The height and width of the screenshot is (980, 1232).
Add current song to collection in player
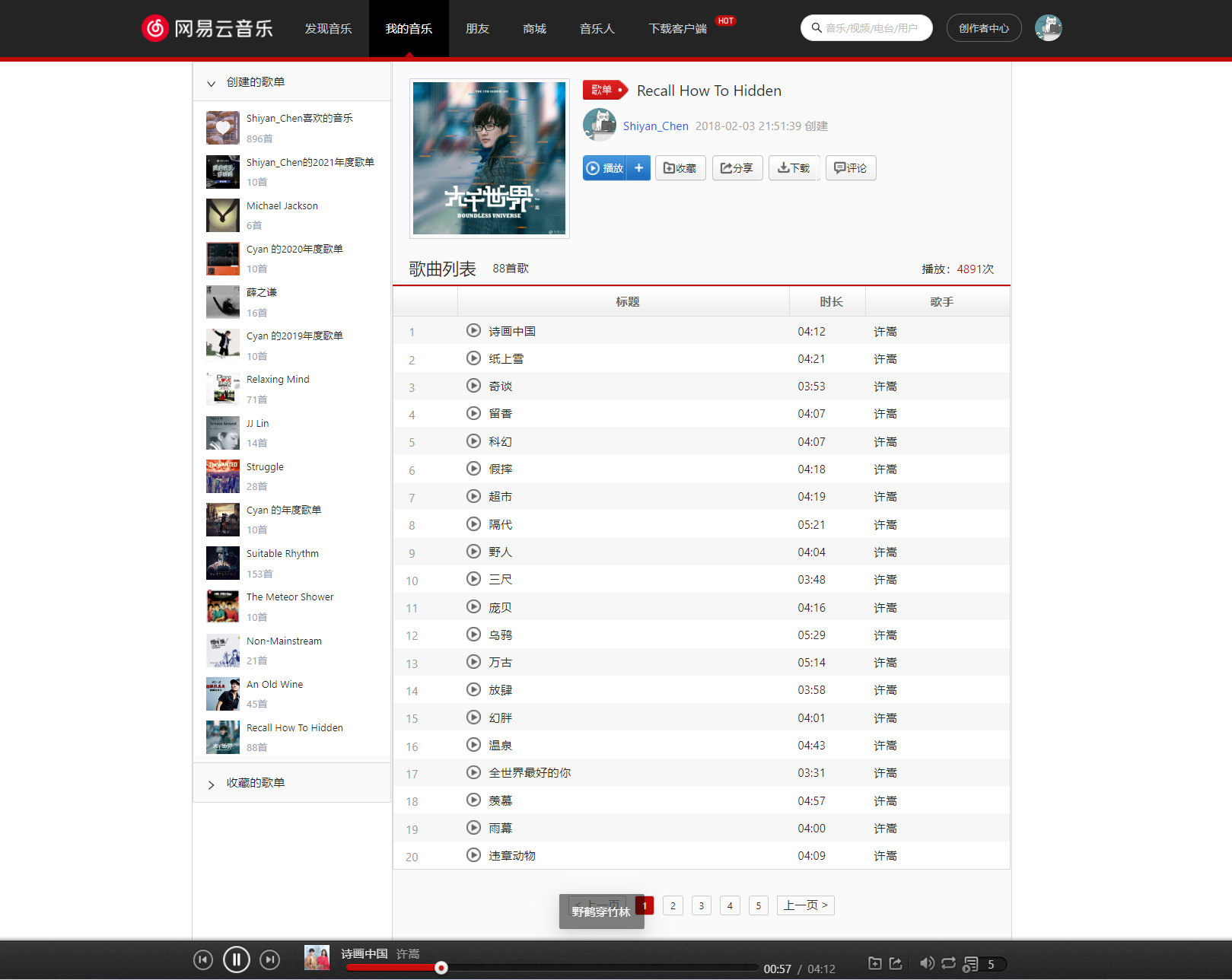point(875,963)
